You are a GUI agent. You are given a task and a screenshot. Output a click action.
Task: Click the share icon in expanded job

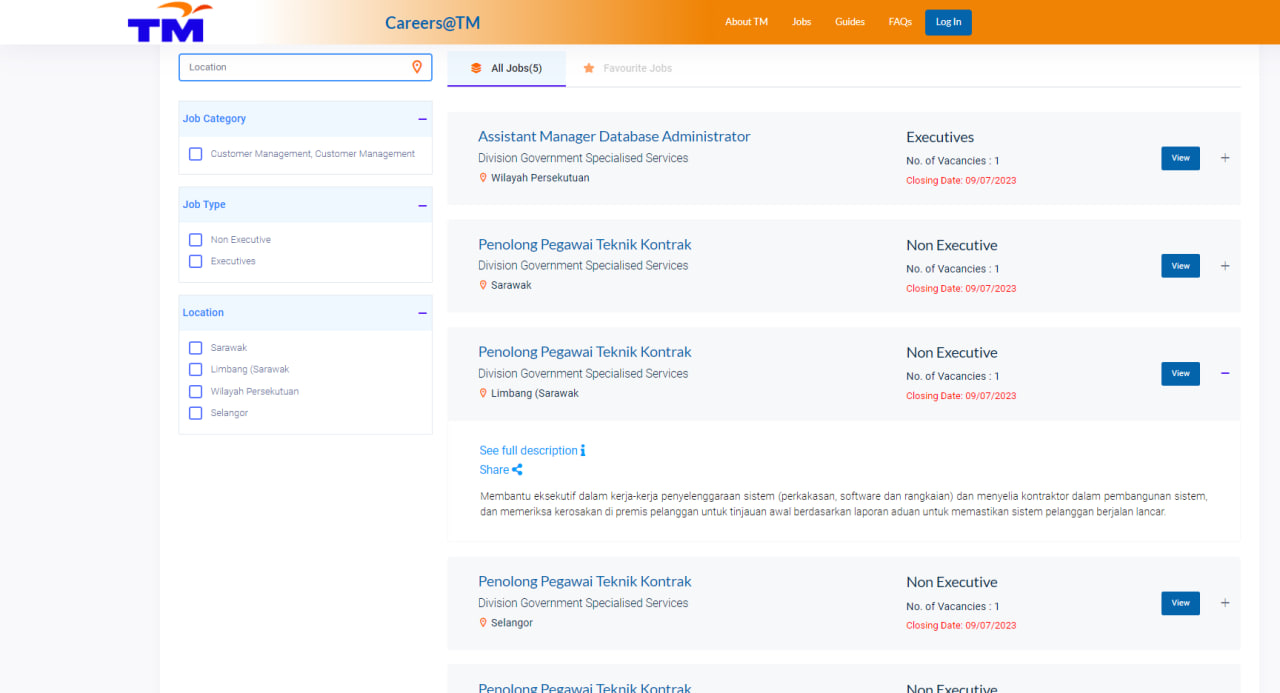click(x=517, y=469)
